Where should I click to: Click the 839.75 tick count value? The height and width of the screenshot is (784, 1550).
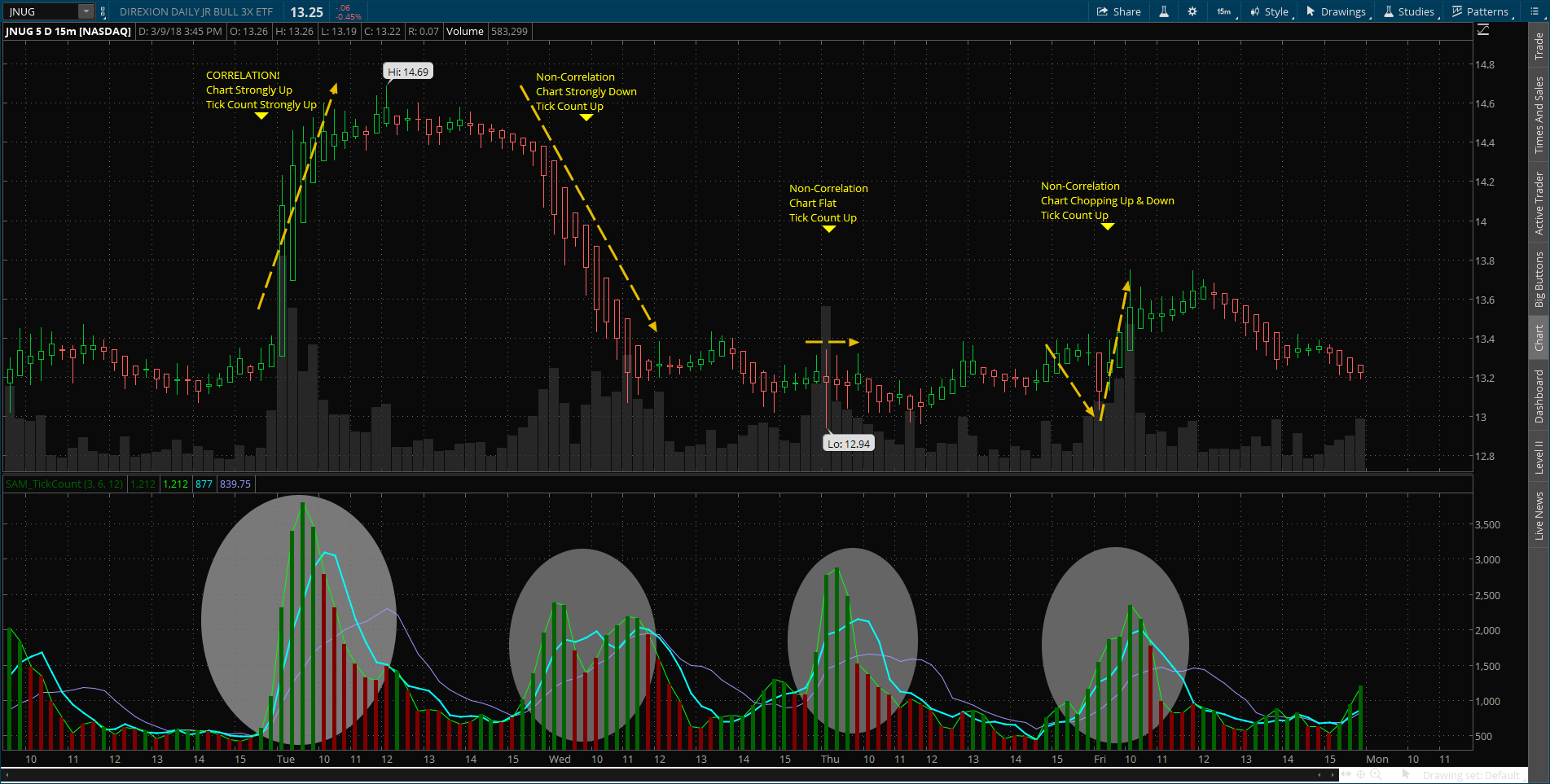[235, 484]
